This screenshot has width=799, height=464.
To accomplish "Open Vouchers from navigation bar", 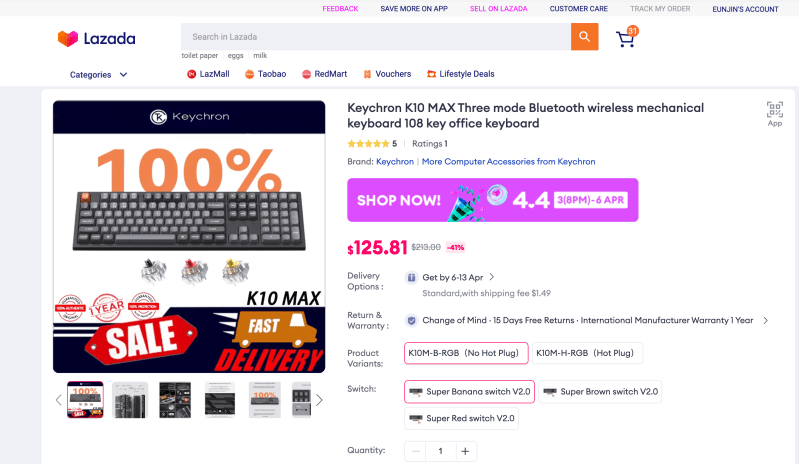I will (x=387, y=74).
